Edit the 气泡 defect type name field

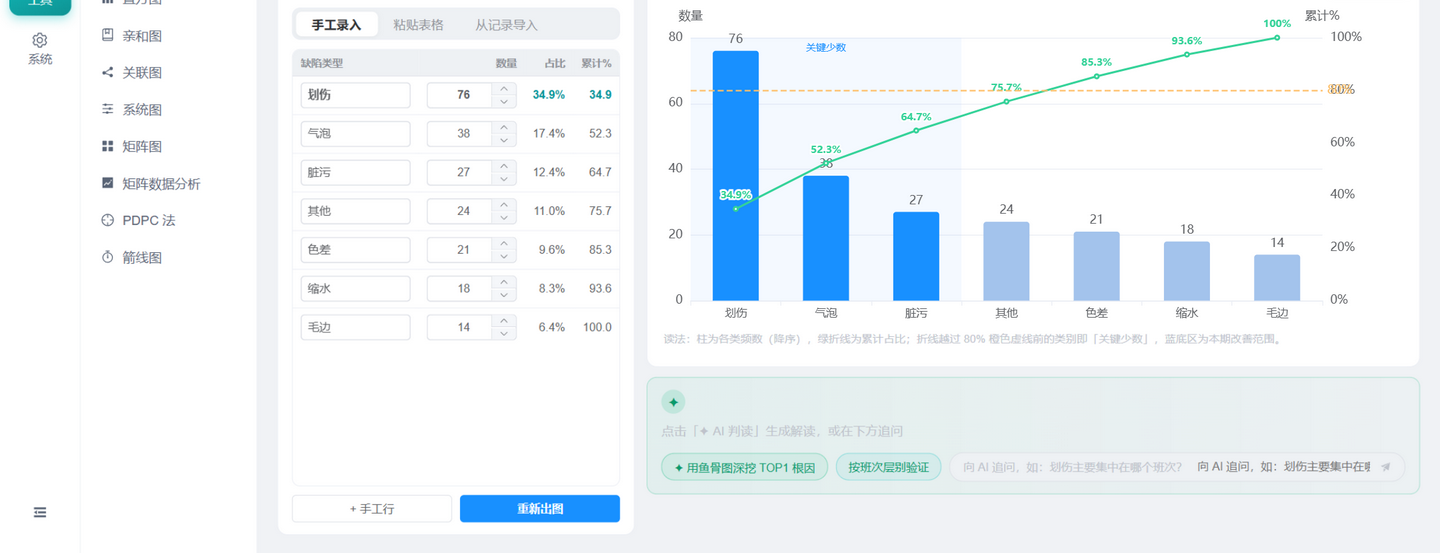(x=355, y=134)
